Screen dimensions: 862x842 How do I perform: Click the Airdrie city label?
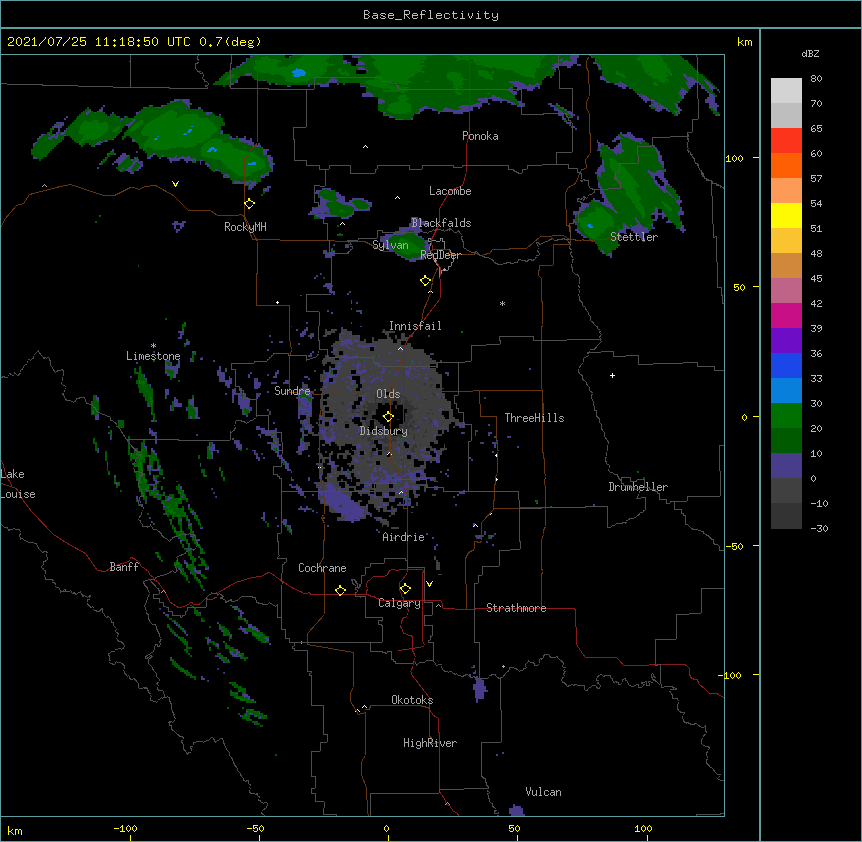[x=404, y=537]
